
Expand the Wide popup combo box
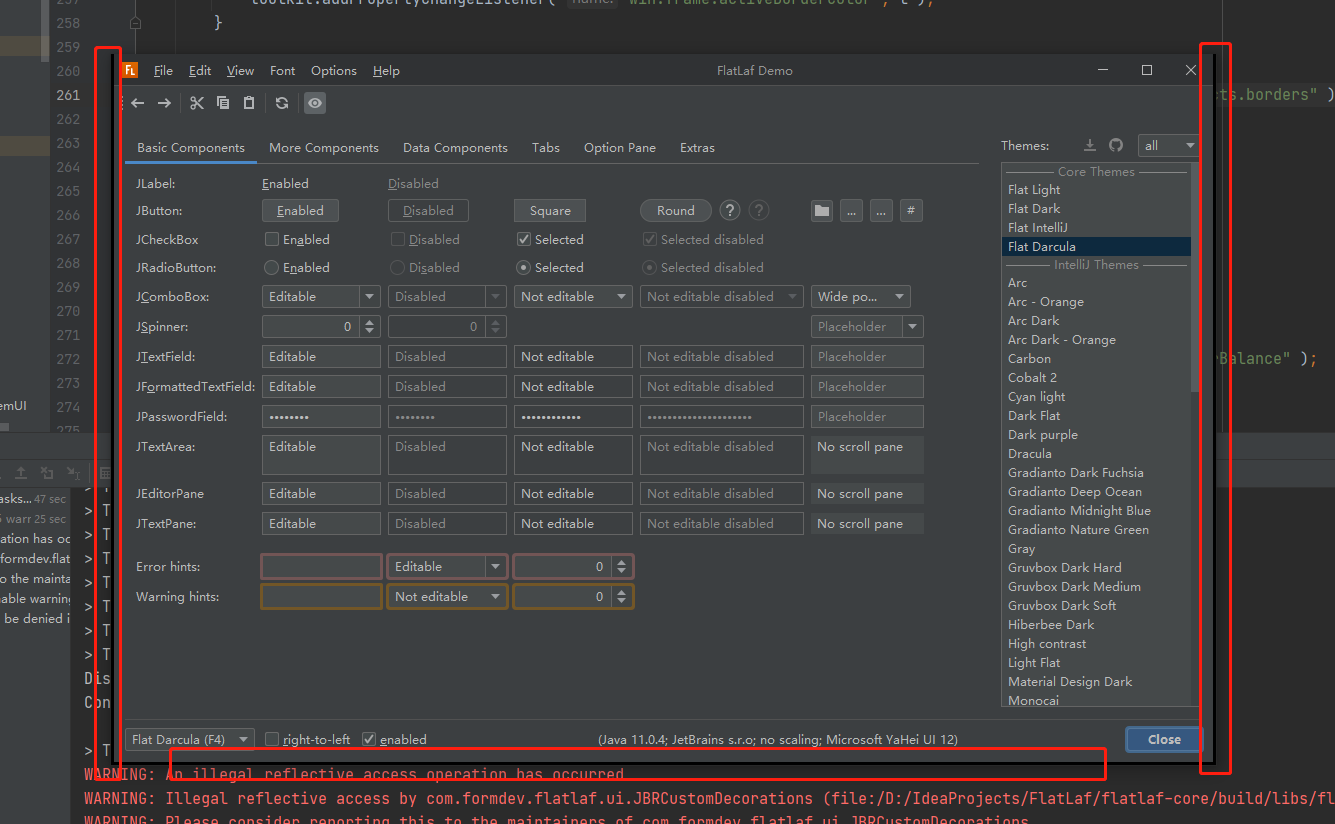(860, 296)
